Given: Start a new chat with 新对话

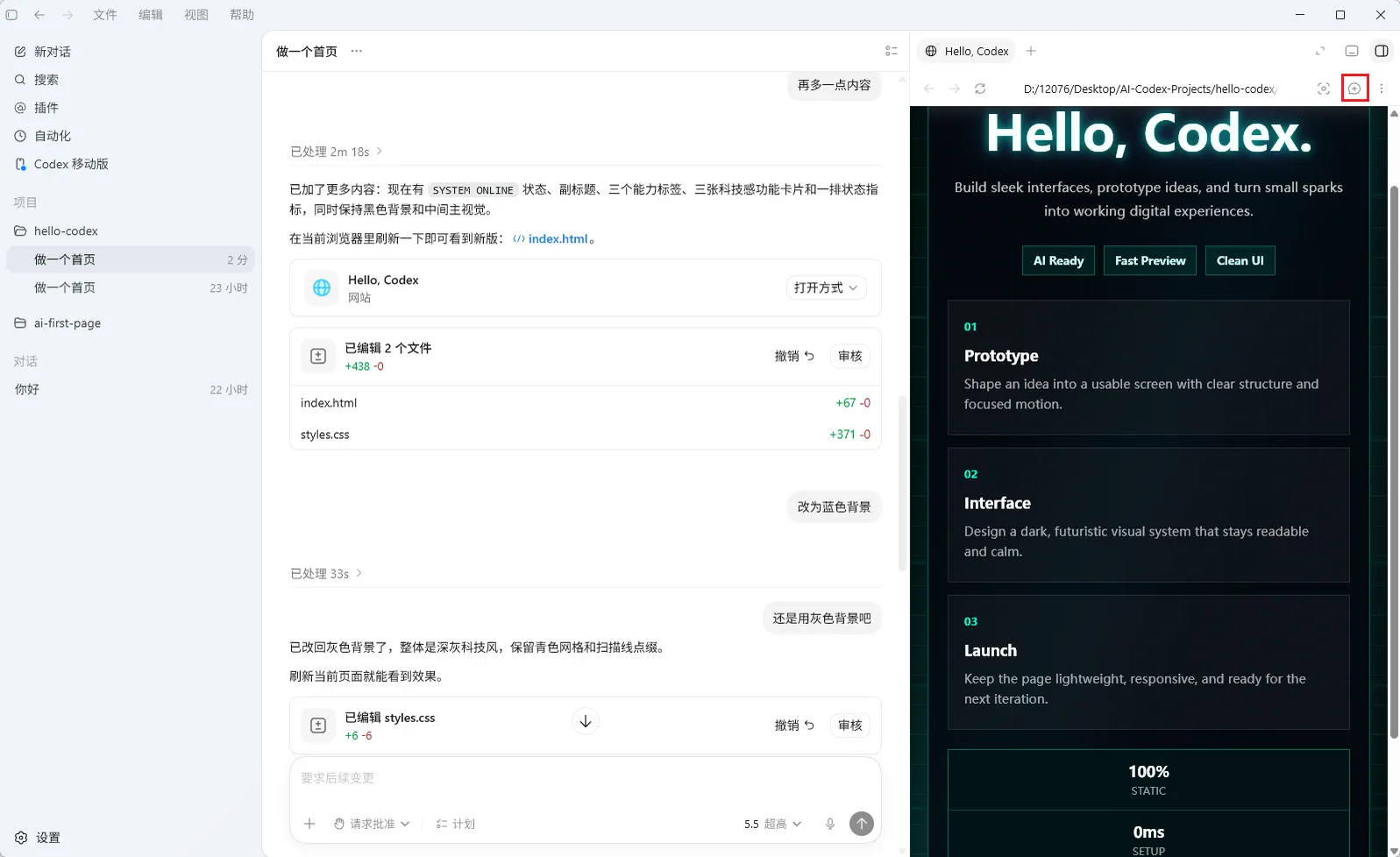Looking at the screenshot, I should click(x=42, y=52).
